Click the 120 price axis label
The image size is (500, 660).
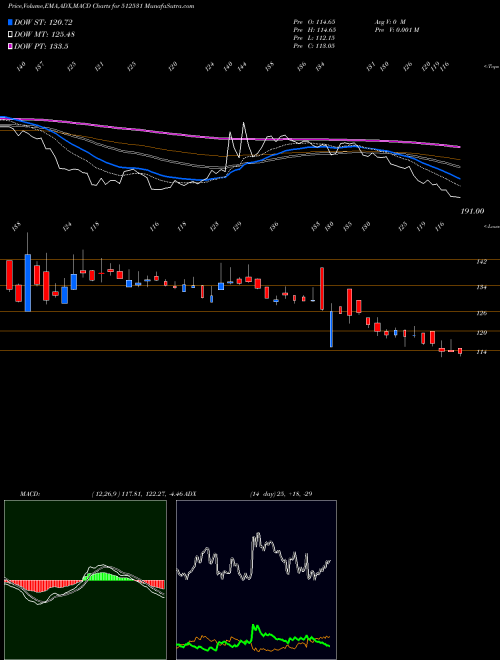pyautogui.click(x=481, y=333)
